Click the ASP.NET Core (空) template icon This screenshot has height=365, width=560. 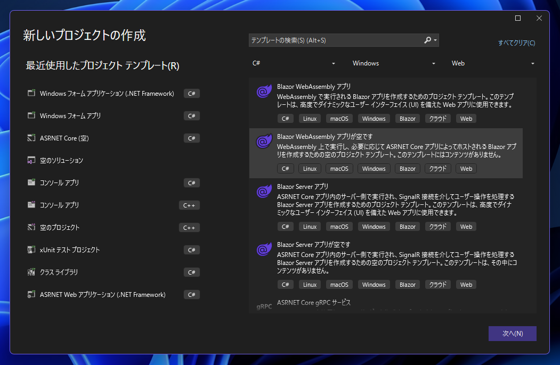[x=31, y=138]
